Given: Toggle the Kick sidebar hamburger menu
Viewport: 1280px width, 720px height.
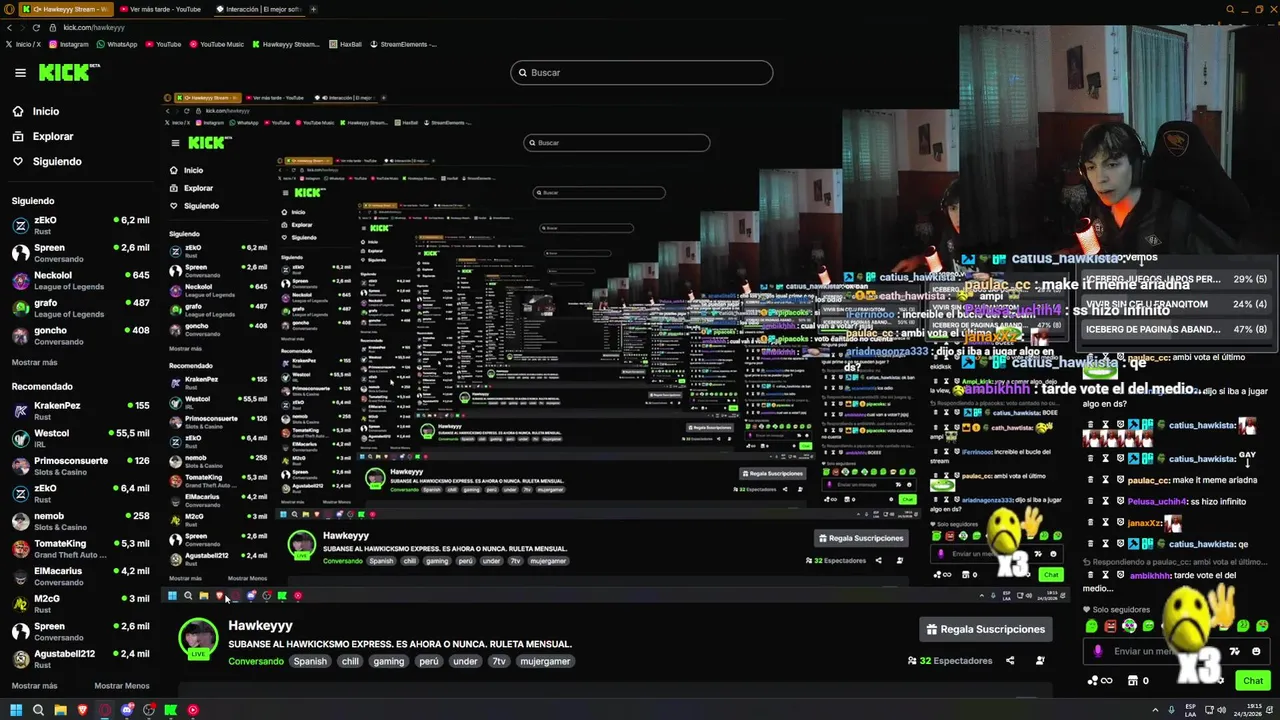Looking at the screenshot, I should tap(20, 72).
